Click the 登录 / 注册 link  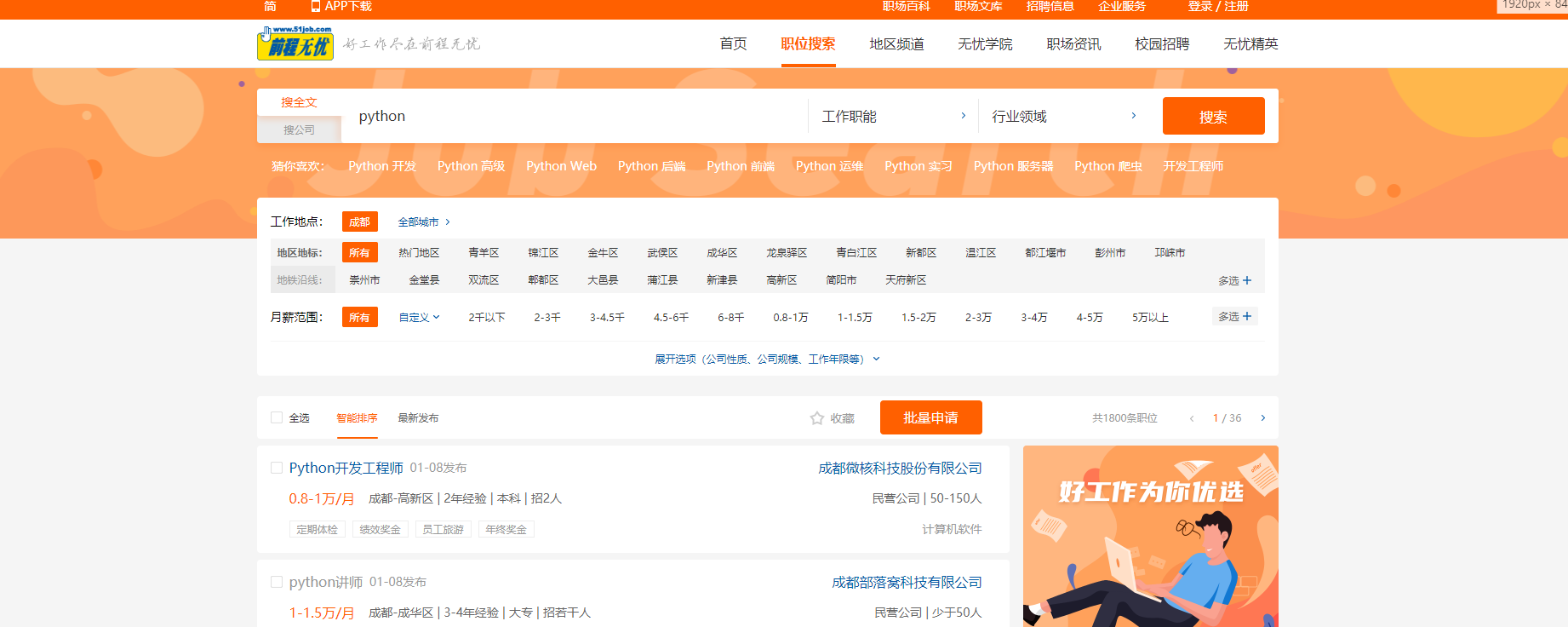[x=1218, y=6]
